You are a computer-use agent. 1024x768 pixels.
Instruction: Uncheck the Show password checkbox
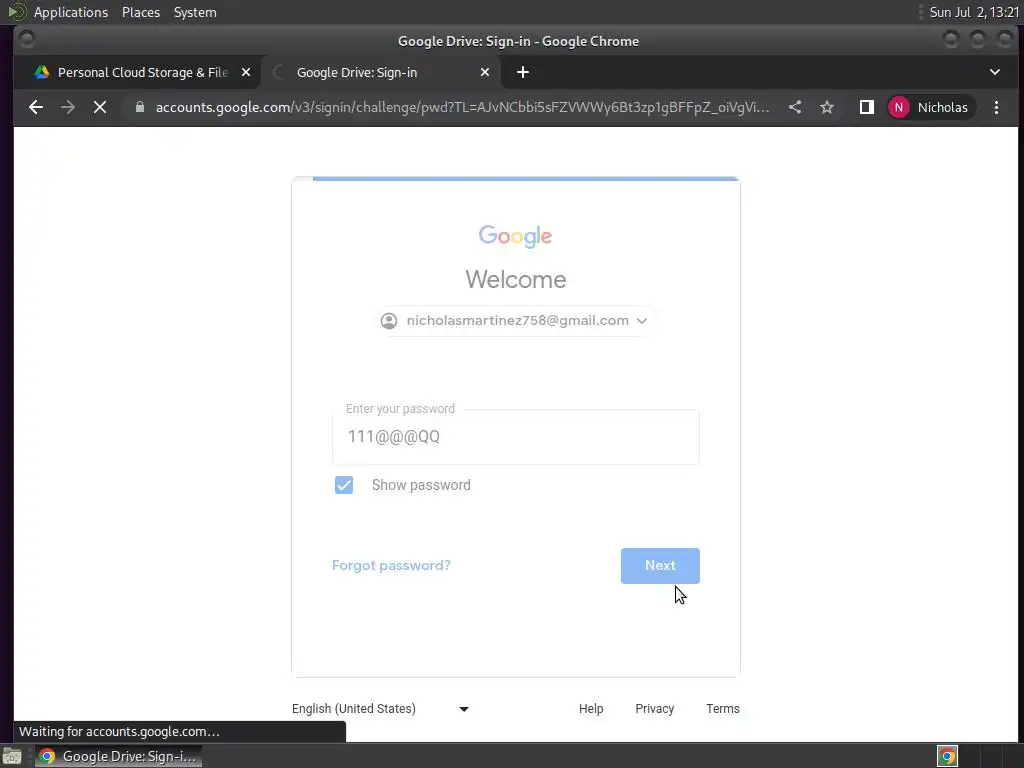(344, 485)
